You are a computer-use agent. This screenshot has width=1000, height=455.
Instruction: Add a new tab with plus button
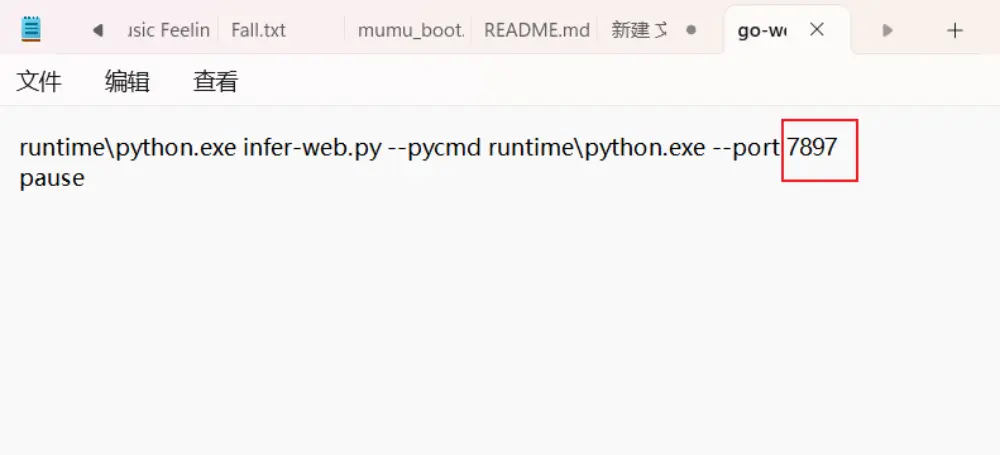point(955,30)
